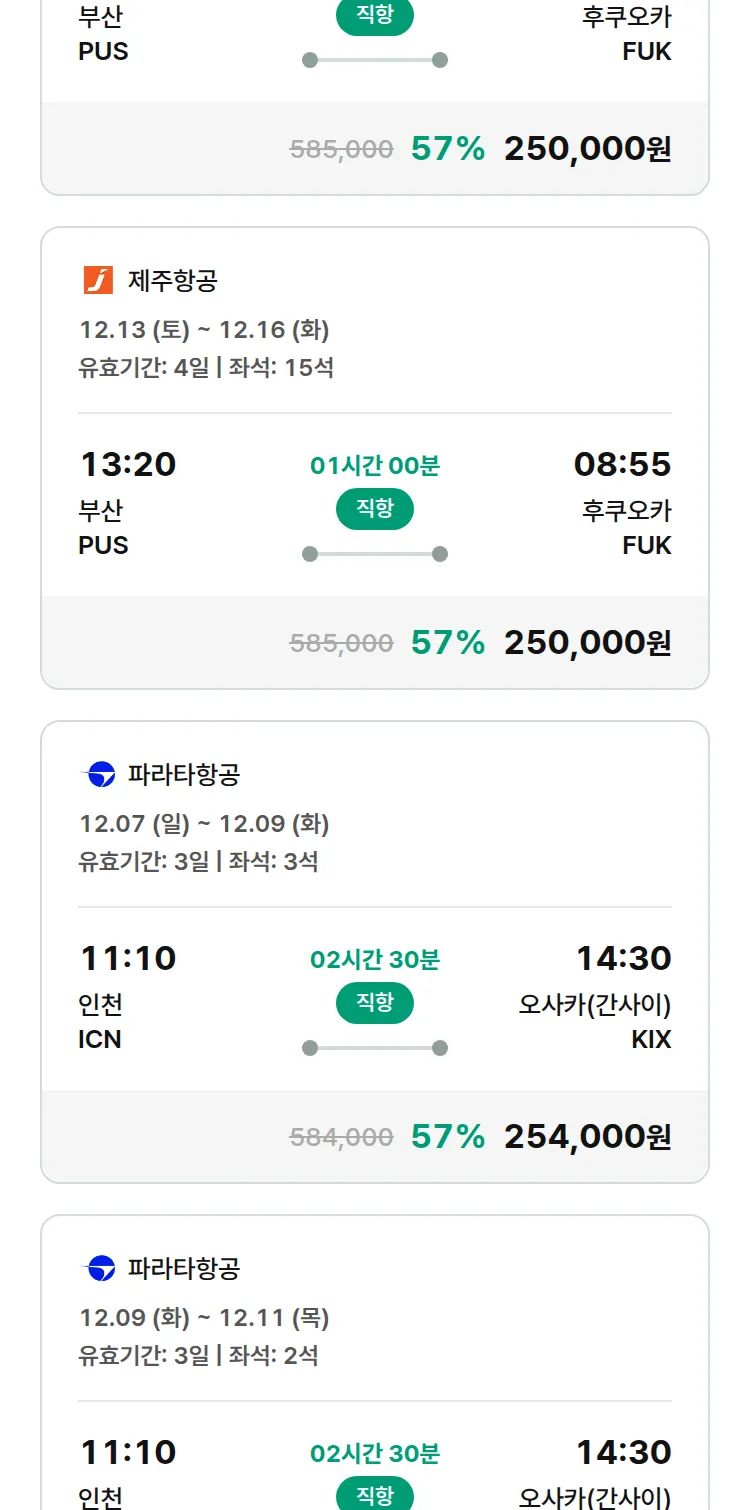Viewport: 750px width, 1510px height.
Task: Open the 제주항공 250,000원 fare for 12.13
Action: click(x=587, y=643)
